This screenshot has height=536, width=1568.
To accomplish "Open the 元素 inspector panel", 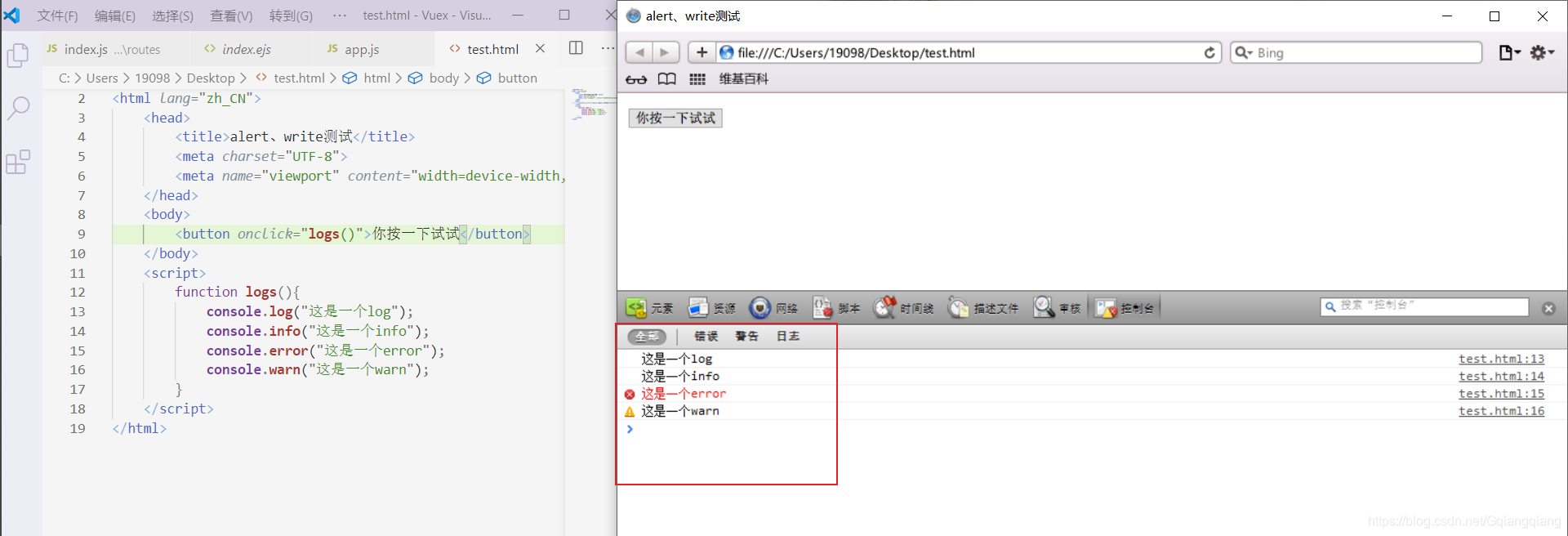I will (649, 308).
